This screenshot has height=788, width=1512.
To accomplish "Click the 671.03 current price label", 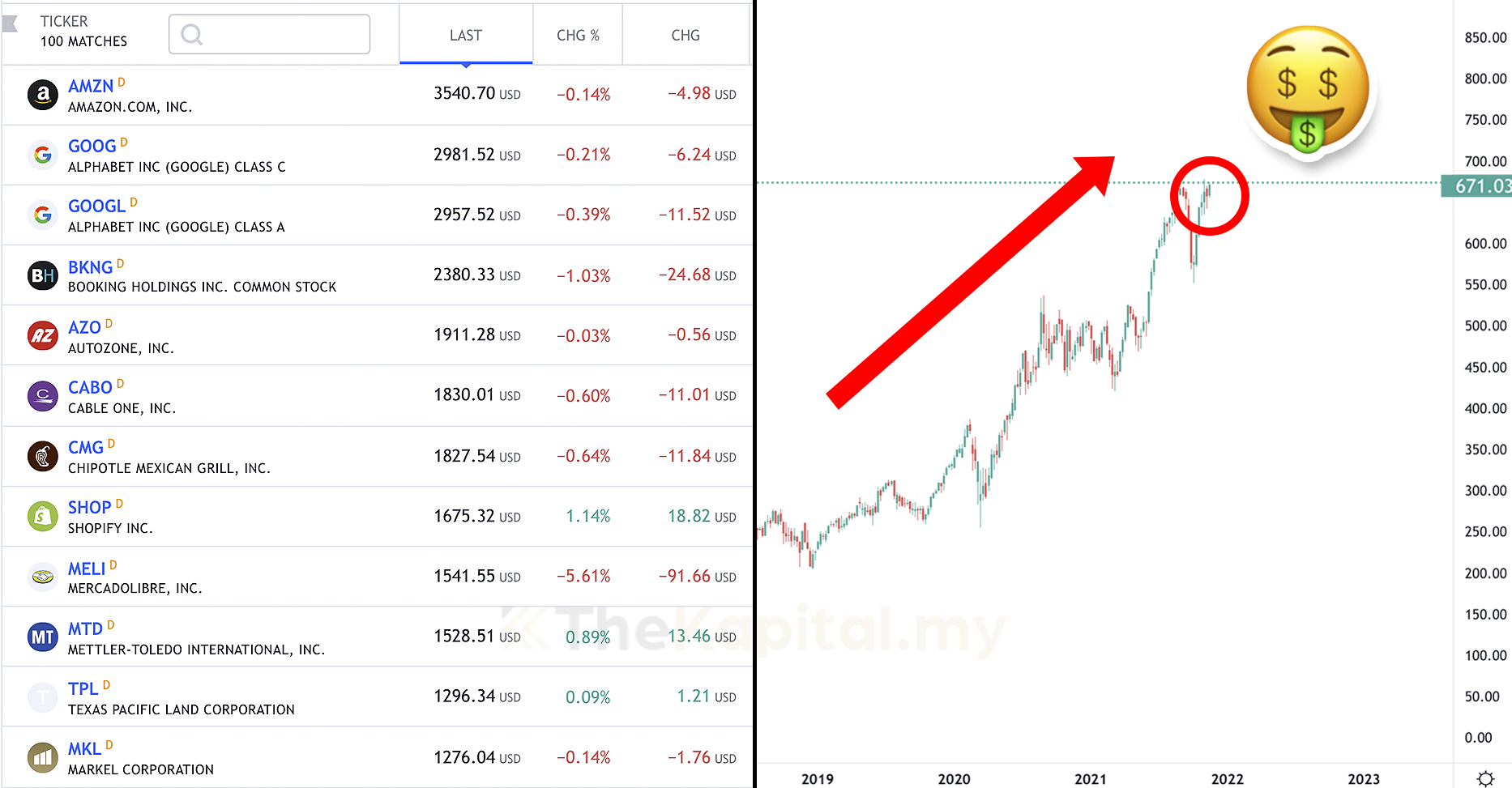I will click(1481, 186).
